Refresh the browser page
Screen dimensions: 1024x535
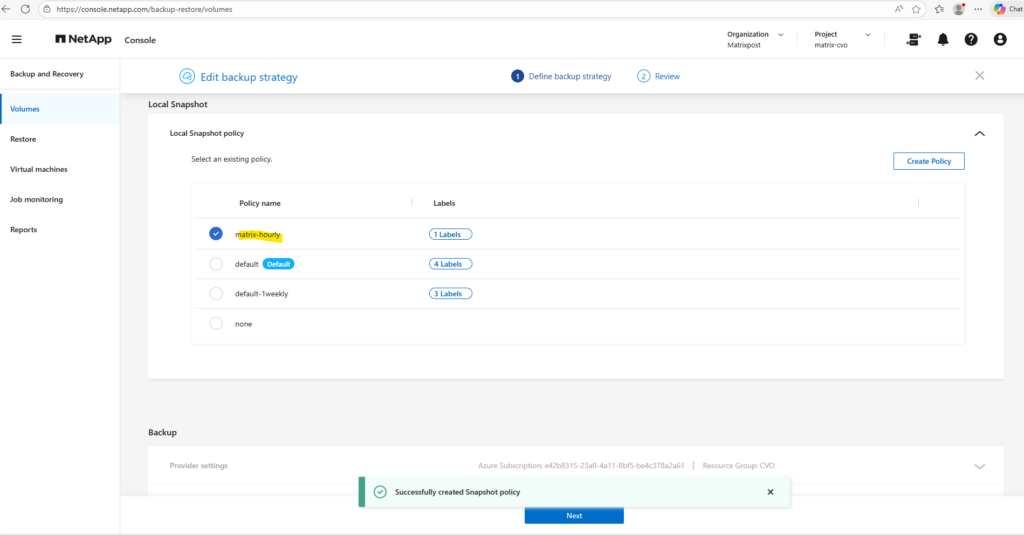point(26,9)
